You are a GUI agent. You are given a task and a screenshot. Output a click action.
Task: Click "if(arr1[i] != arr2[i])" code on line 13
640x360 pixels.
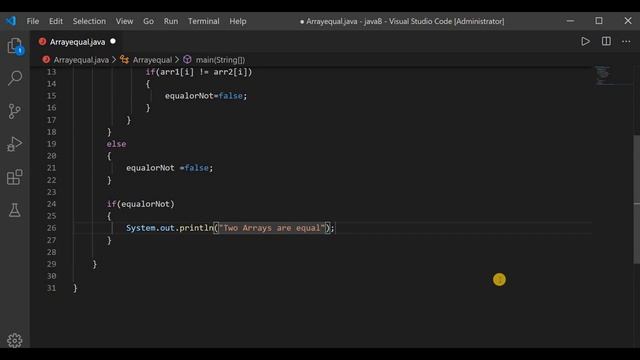[x=199, y=72]
